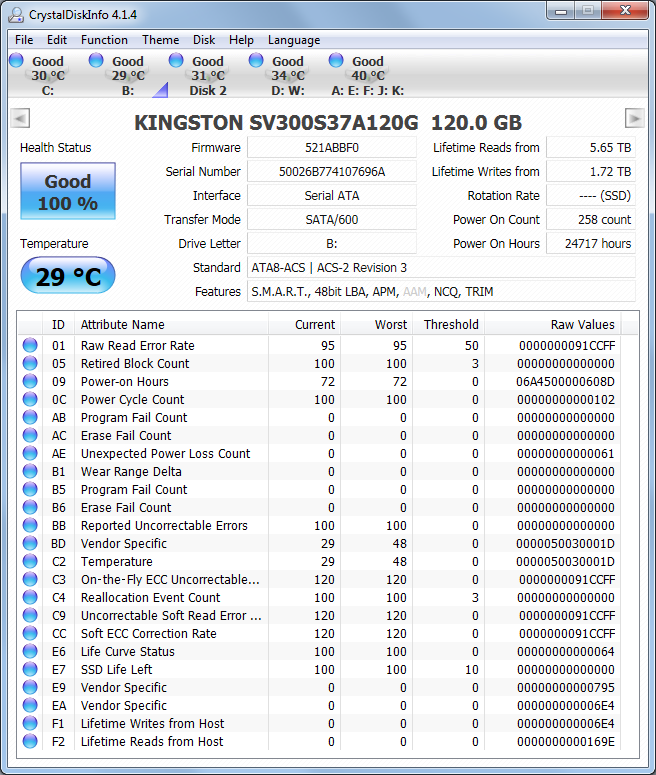Open the File menu
The height and width of the screenshot is (775, 656).
tap(24, 40)
